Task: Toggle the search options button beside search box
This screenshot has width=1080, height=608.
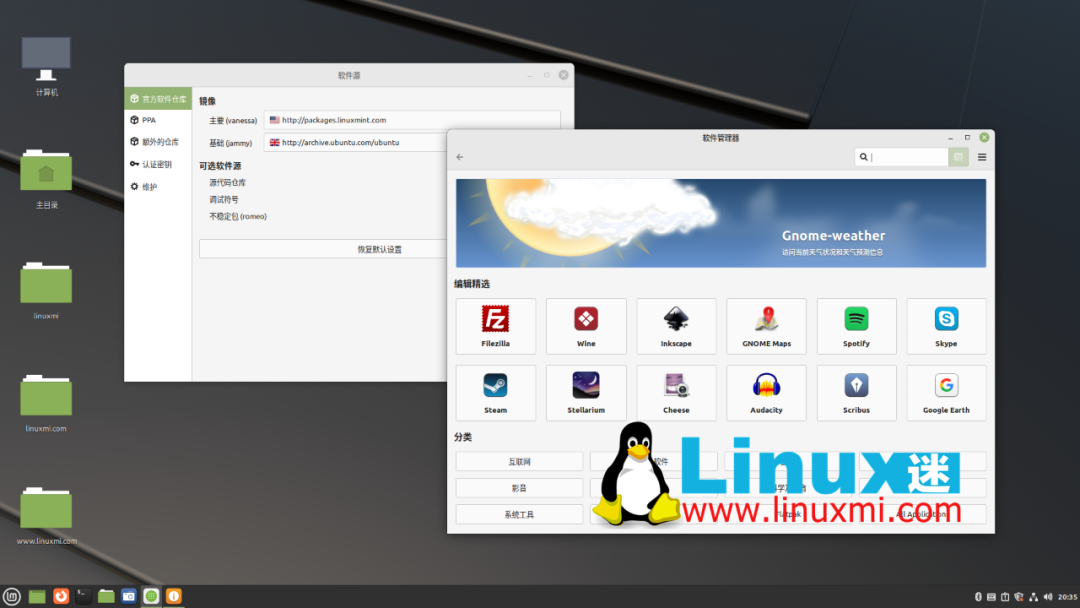Action: 958,157
